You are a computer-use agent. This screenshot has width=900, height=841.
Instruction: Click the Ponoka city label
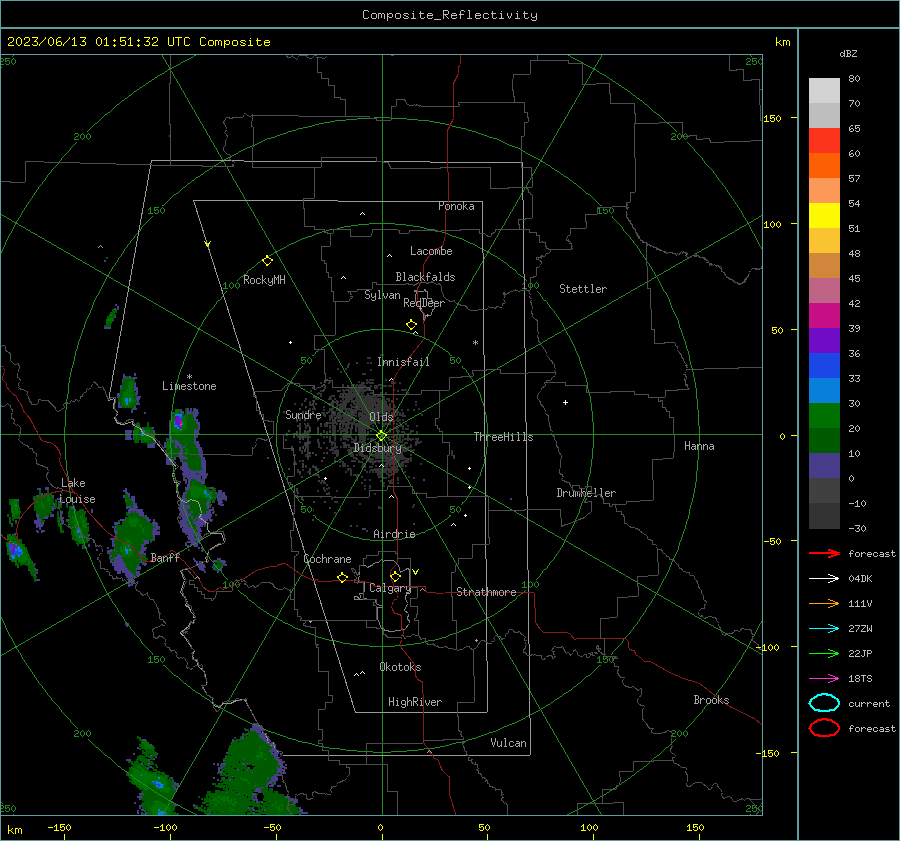[456, 206]
